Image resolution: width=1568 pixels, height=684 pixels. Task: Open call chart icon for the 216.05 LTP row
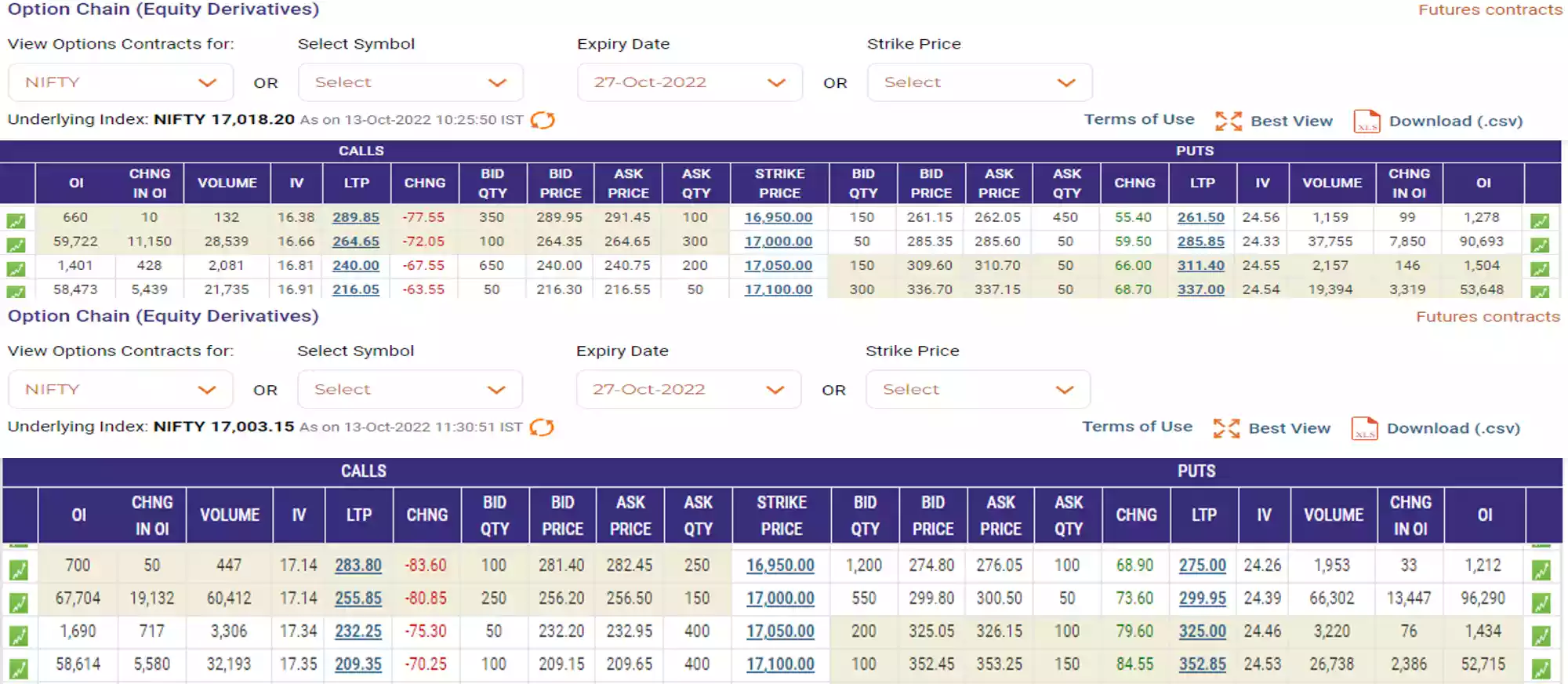coord(16,292)
